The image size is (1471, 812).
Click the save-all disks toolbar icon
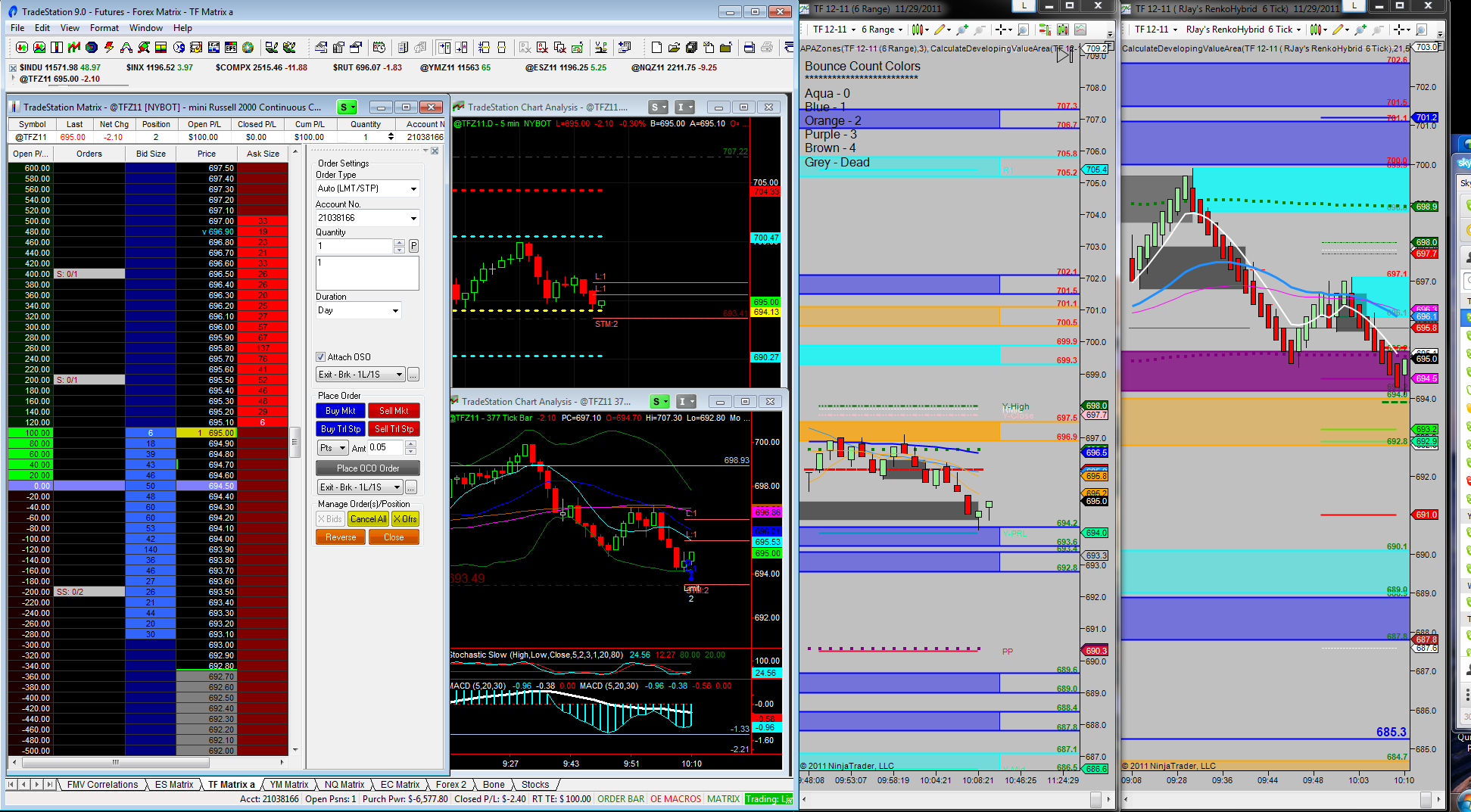(691, 48)
